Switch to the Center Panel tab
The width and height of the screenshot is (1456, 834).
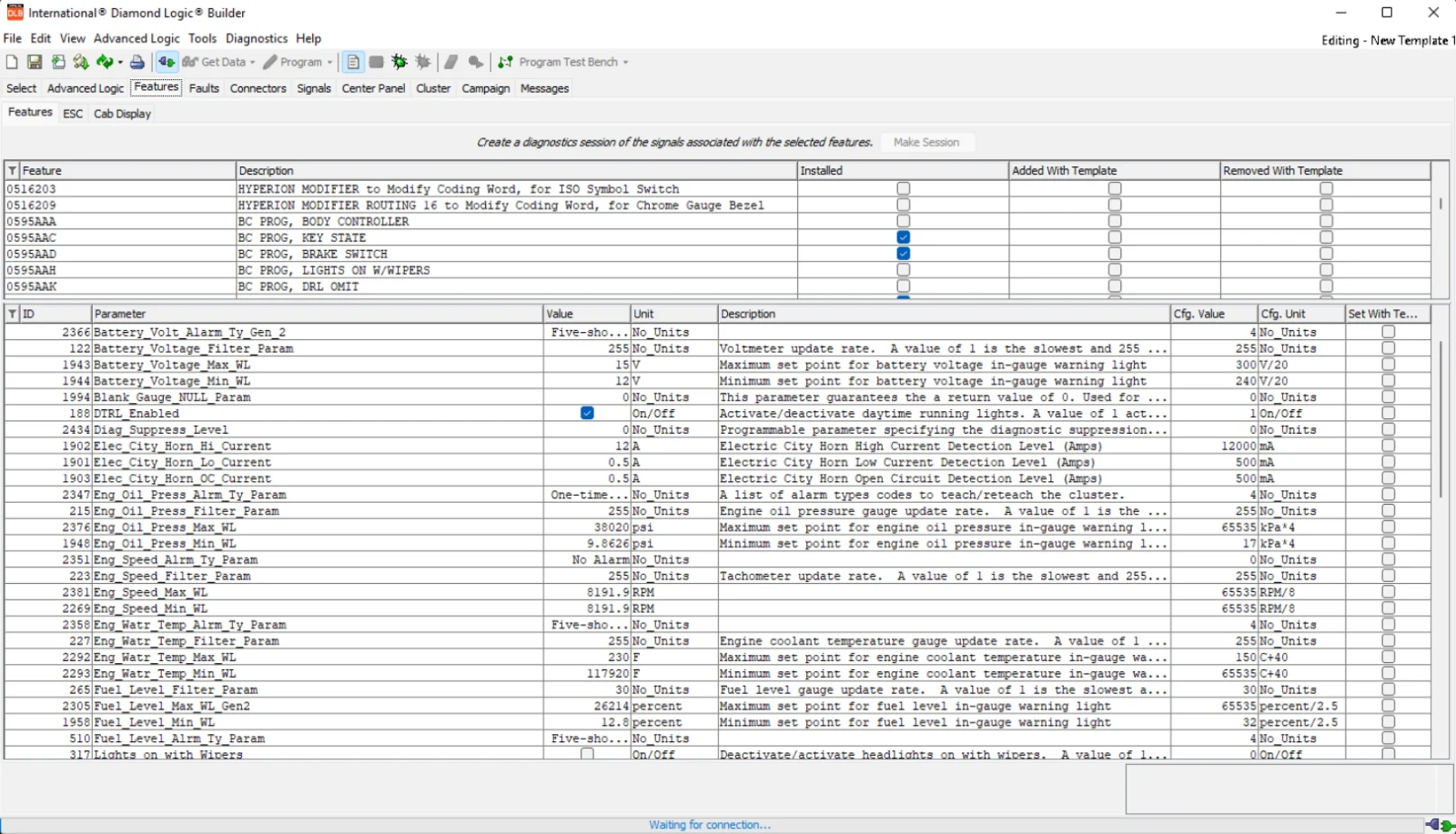(373, 88)
